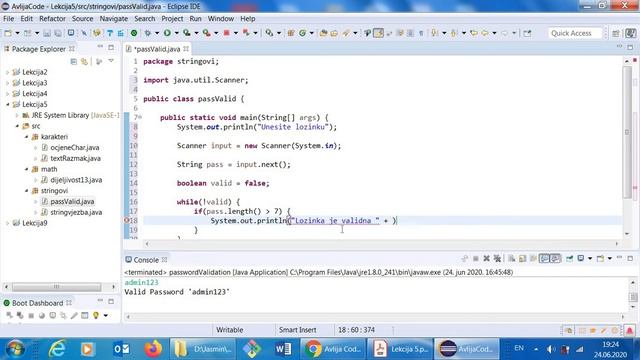
Task: Open Display Selected Console dropdown arrow
Action: click(x=590, y=258)
